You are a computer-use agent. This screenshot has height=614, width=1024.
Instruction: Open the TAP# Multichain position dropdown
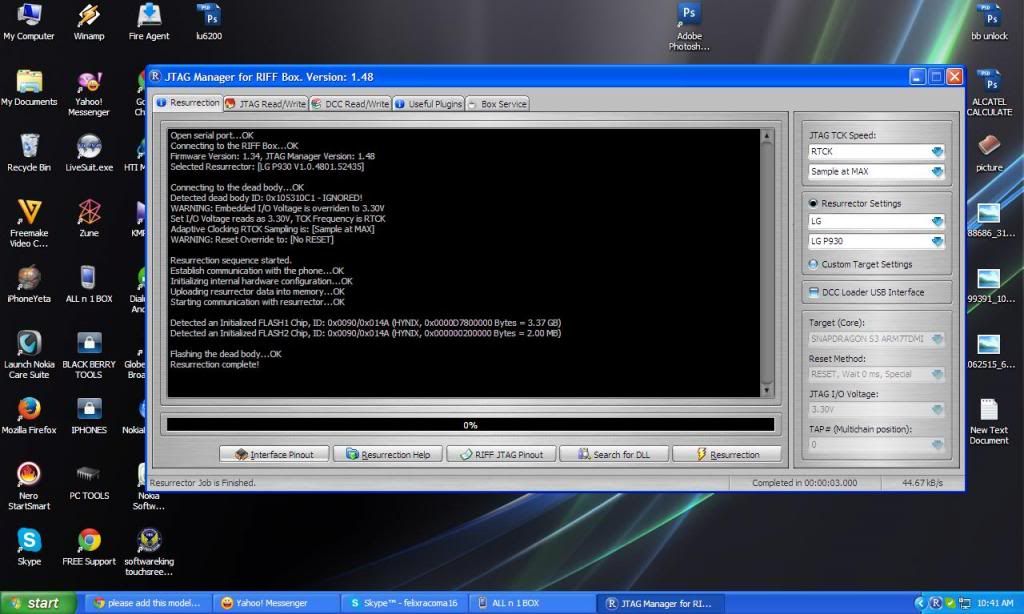click(x=877, y=444)
